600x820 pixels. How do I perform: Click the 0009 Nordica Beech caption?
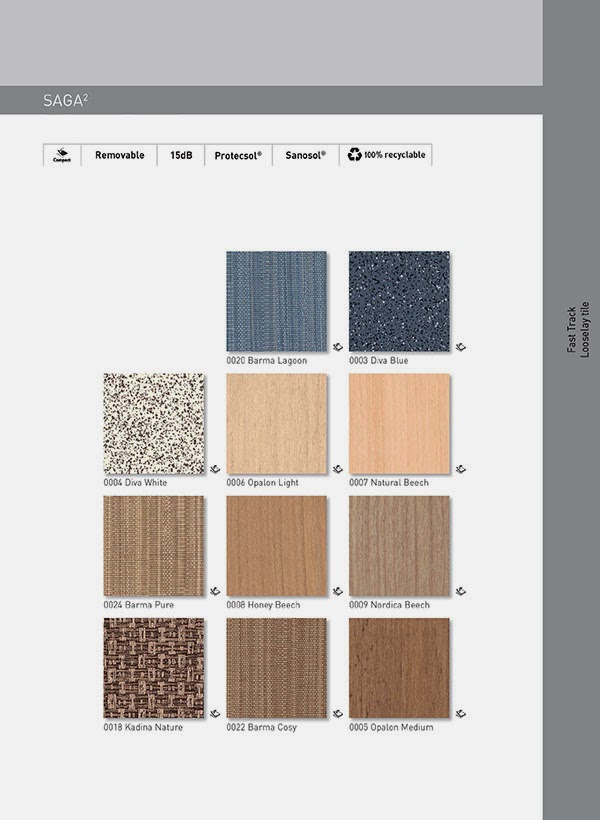(x=390, y=605)
